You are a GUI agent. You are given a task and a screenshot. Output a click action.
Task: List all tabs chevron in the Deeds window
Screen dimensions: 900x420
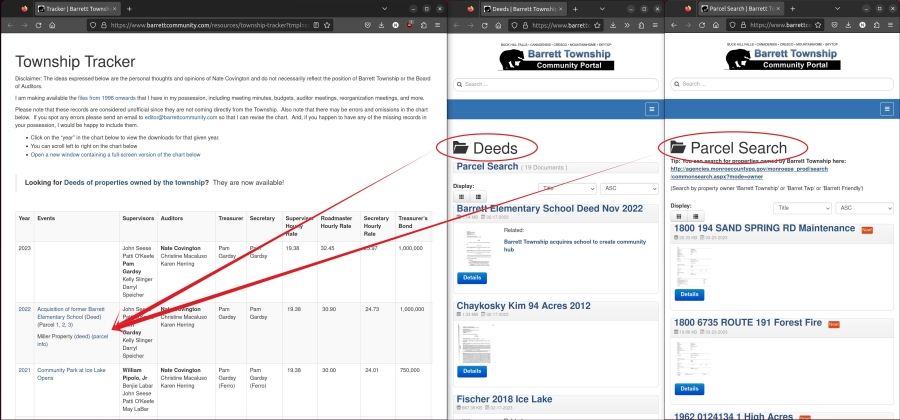[x=602, y=9]
